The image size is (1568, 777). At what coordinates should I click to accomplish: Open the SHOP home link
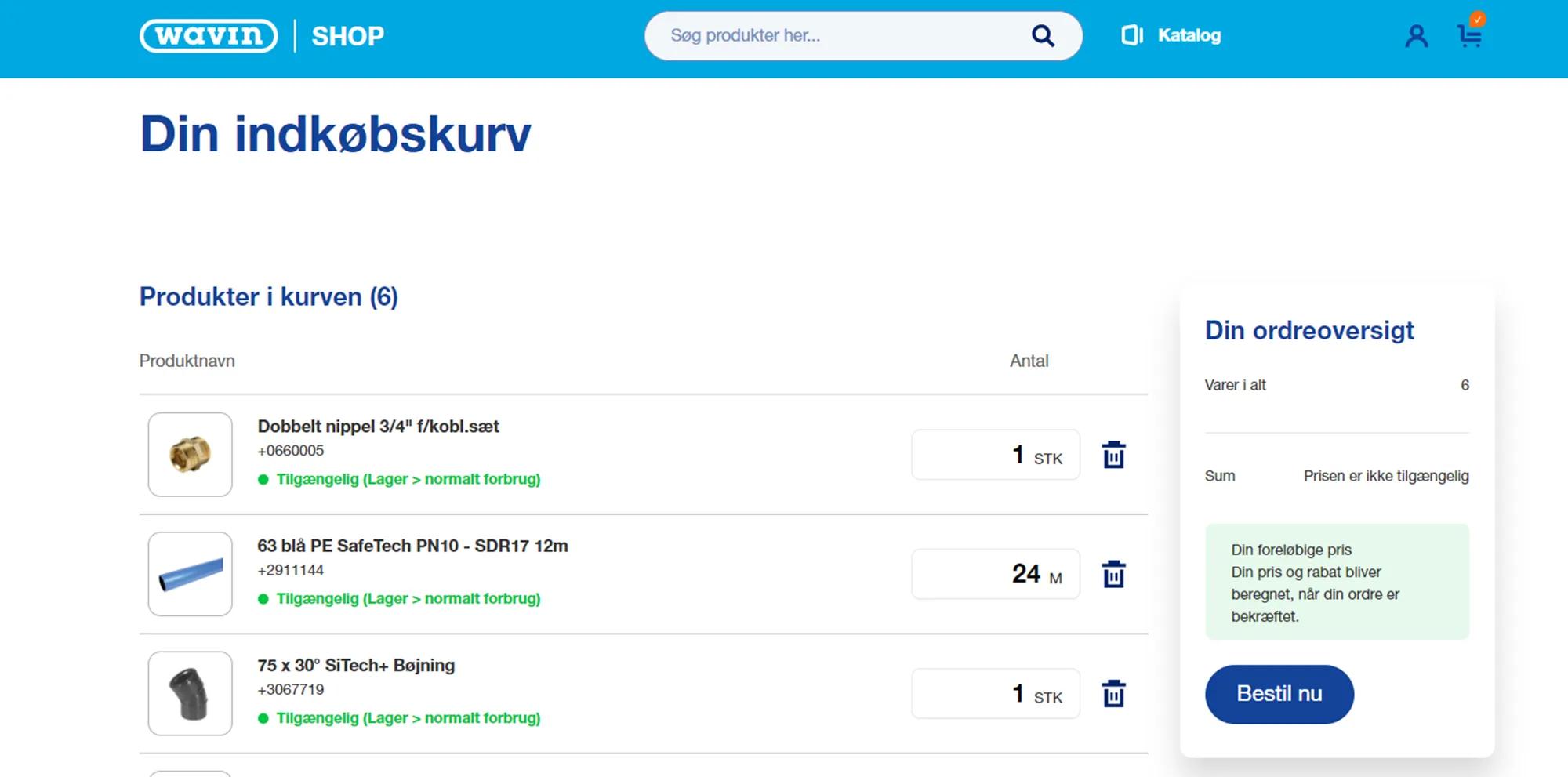pyautogui.click(x=348, y=36)
